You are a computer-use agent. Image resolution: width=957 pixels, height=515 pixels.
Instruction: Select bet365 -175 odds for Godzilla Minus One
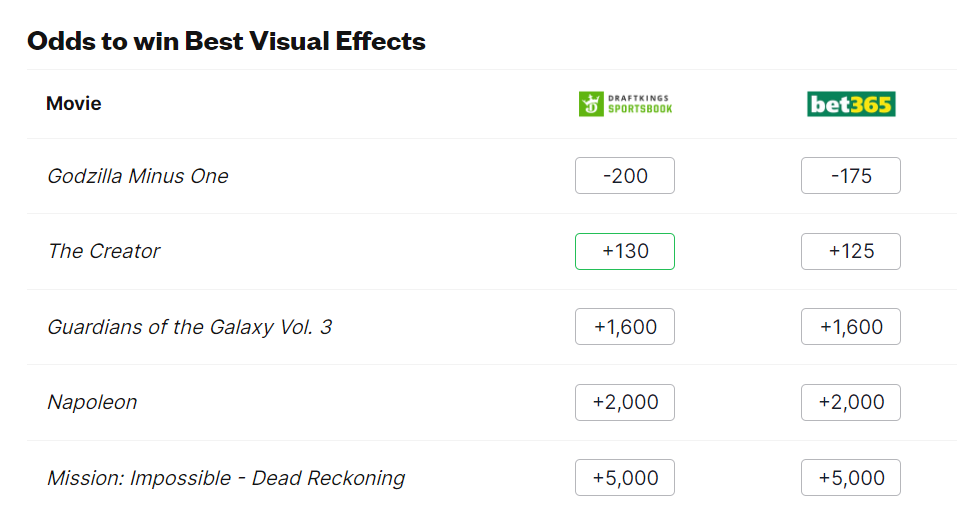851,176
